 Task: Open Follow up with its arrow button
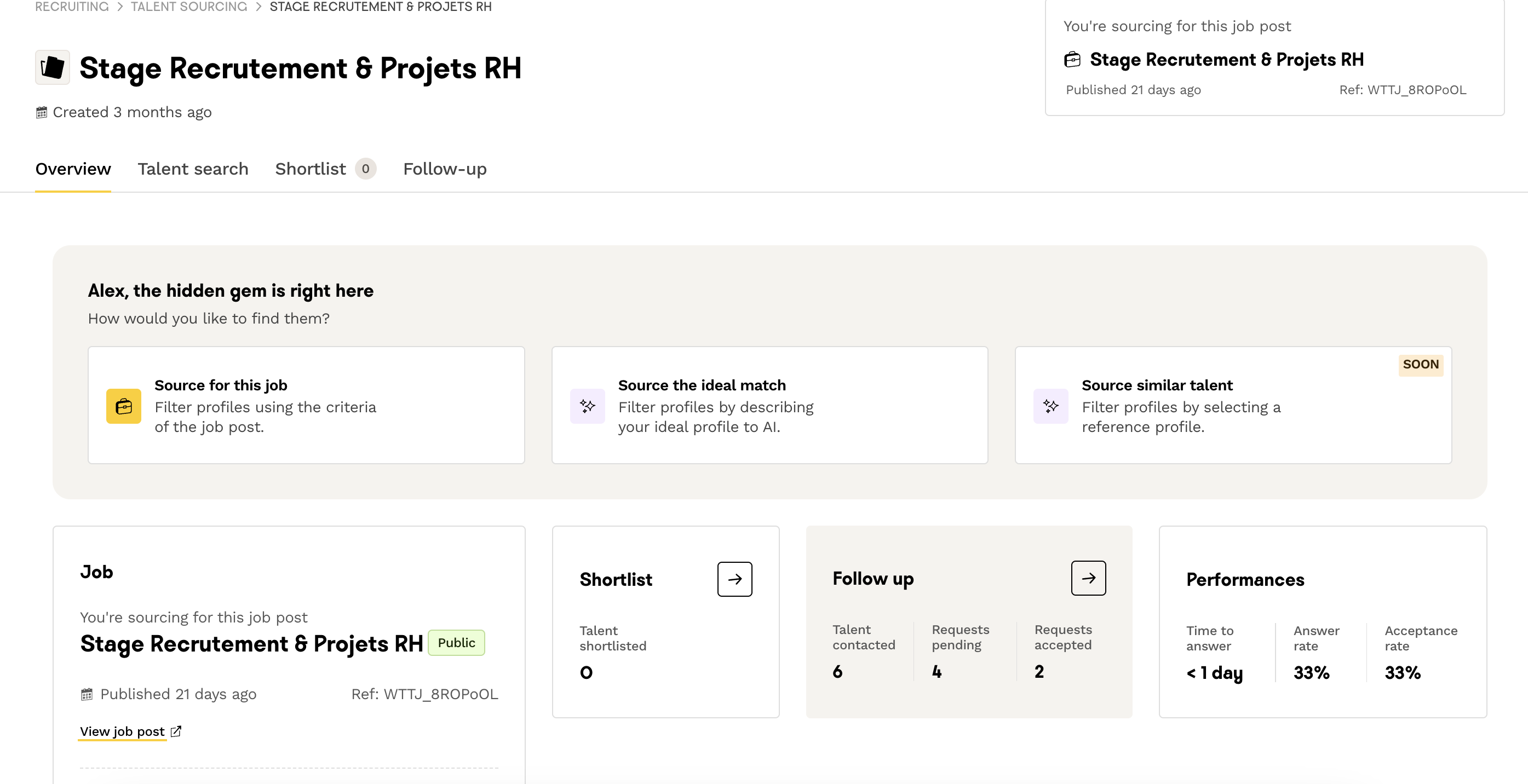click(x=1087, y=578)
